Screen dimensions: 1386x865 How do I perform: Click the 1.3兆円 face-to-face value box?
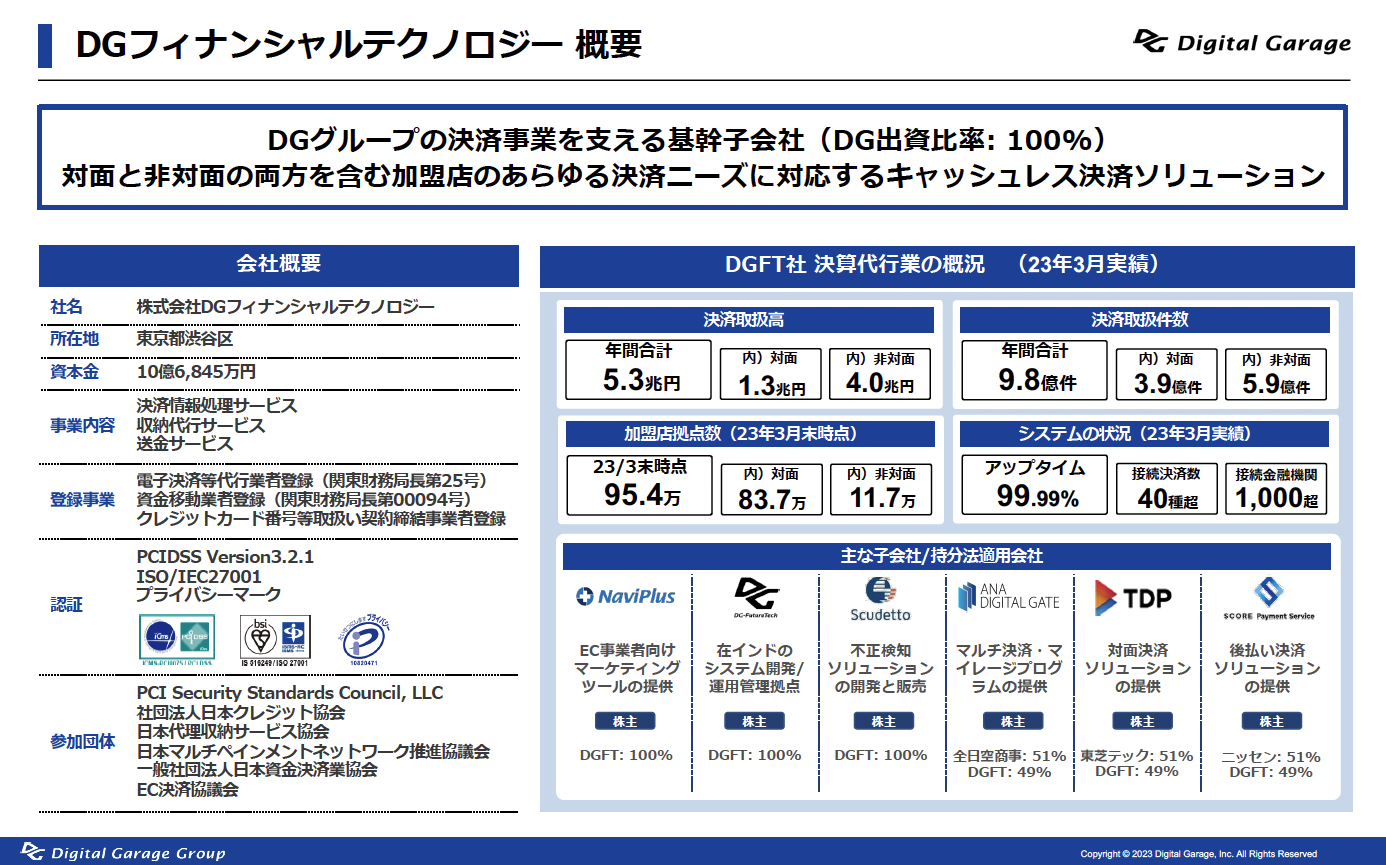[770, 374]
